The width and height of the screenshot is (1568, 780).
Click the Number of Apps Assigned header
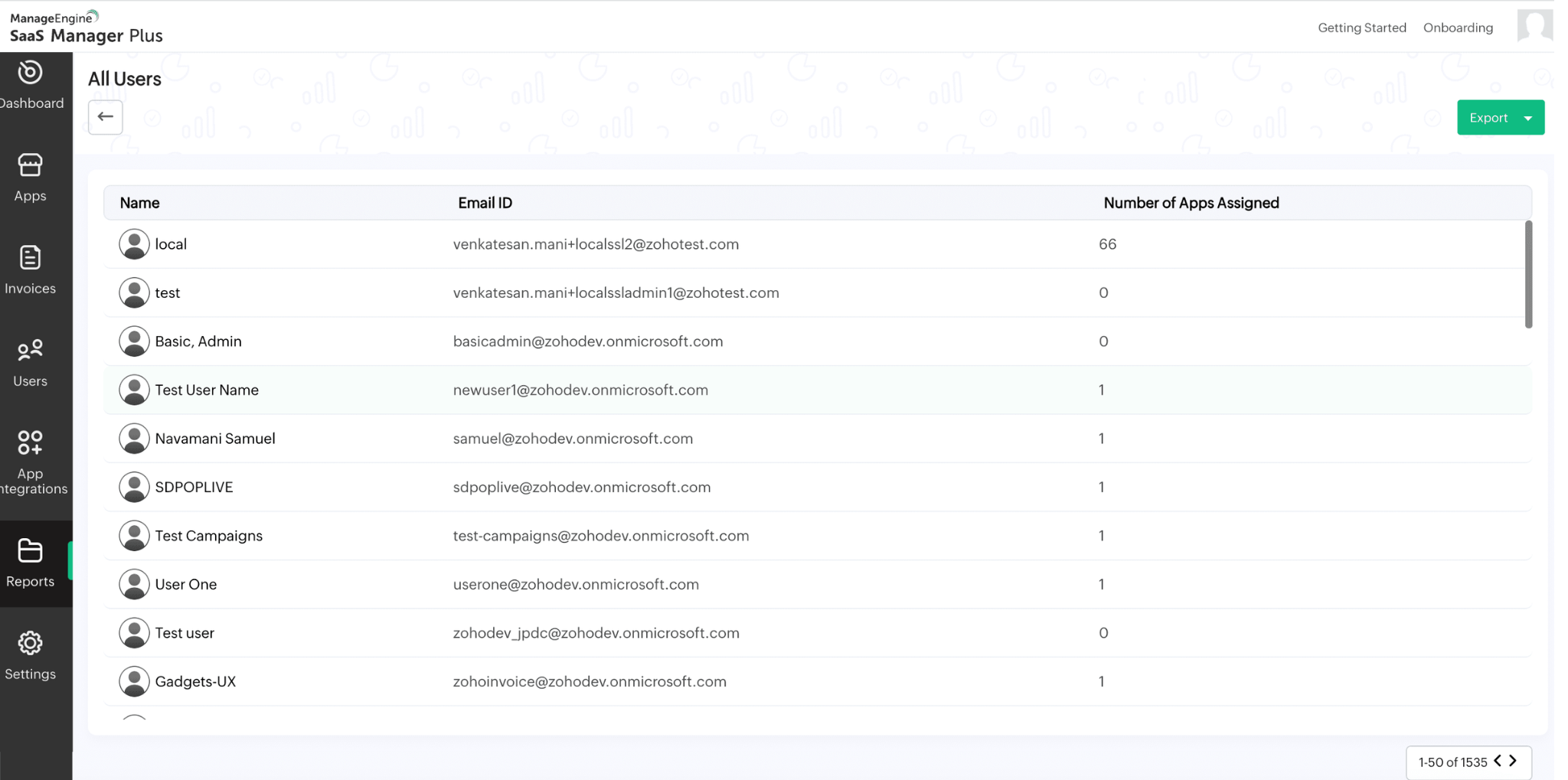click(x=1191, y=203)
